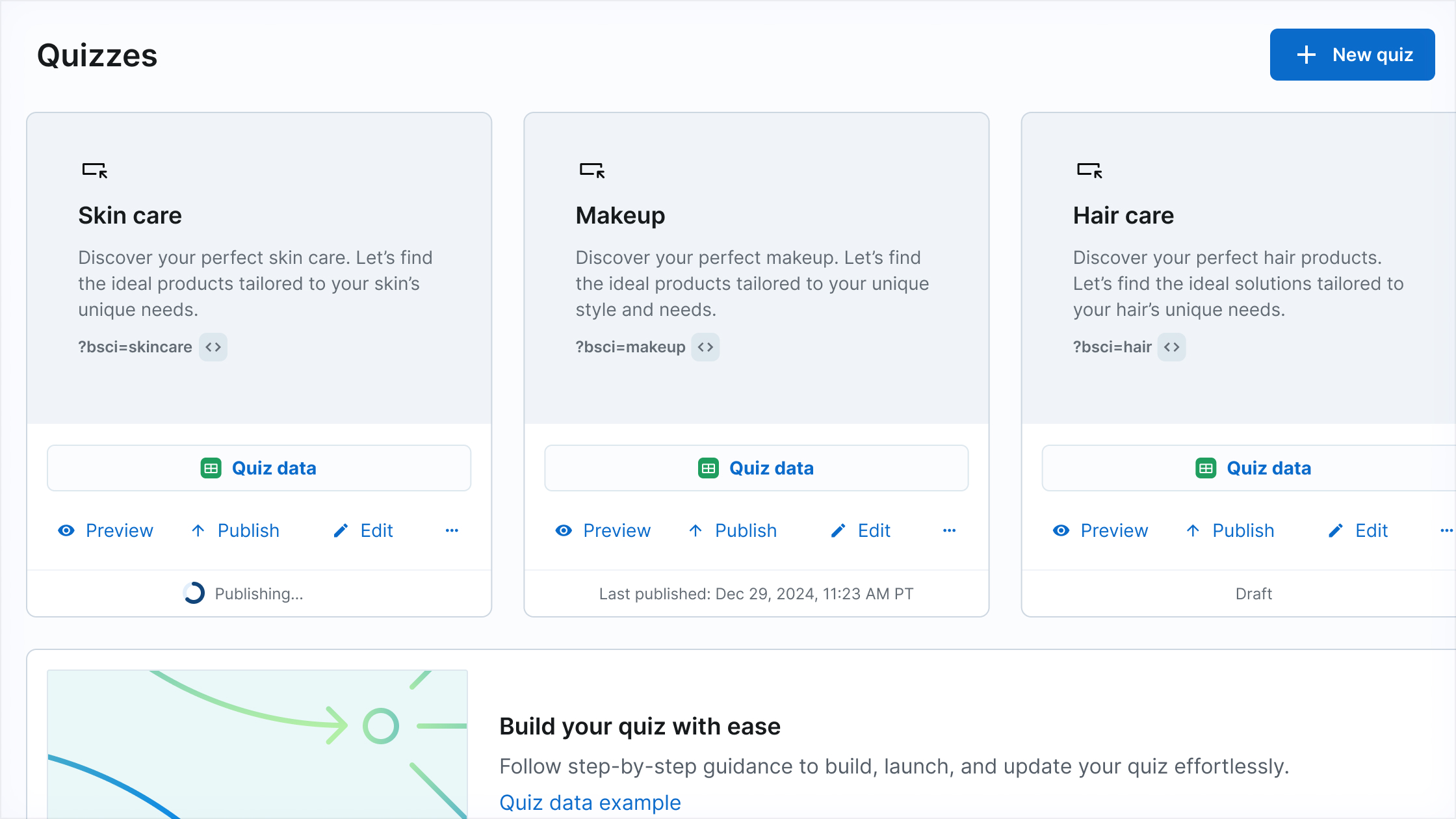Copy embed code for ?bsci=hair
Viewport: 1456px width, 819px height.
point(1172,347)
